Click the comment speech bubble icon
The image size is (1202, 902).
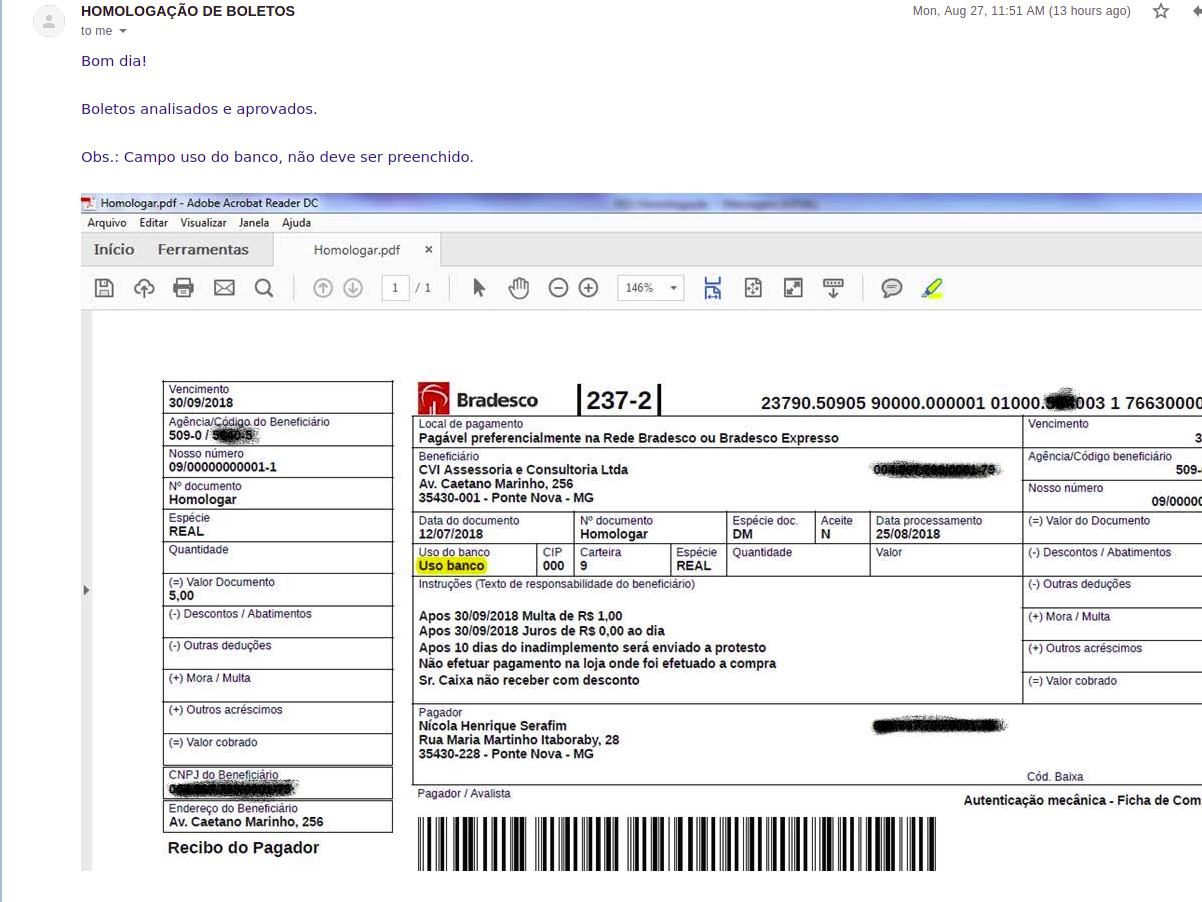click(x=892, y=288)
